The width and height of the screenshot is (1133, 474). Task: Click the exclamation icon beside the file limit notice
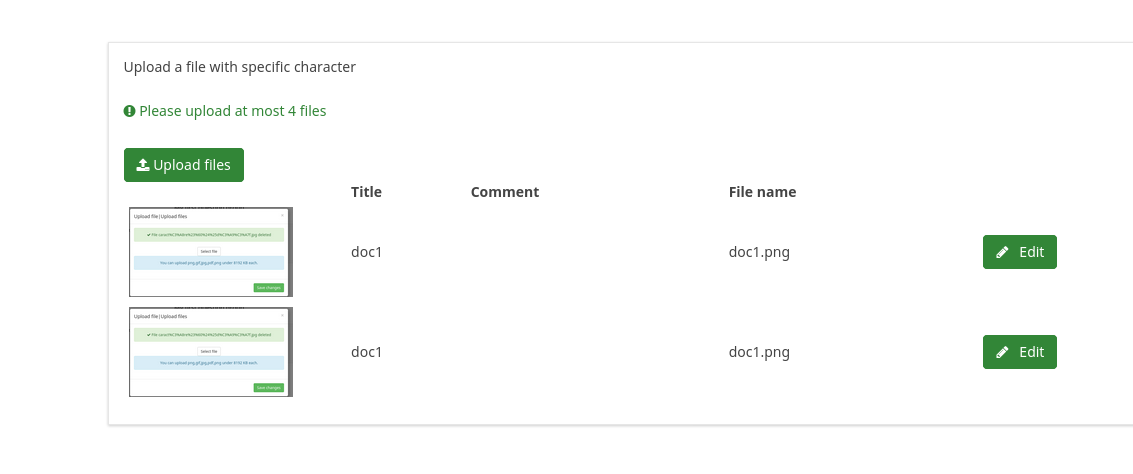point(129,111)
